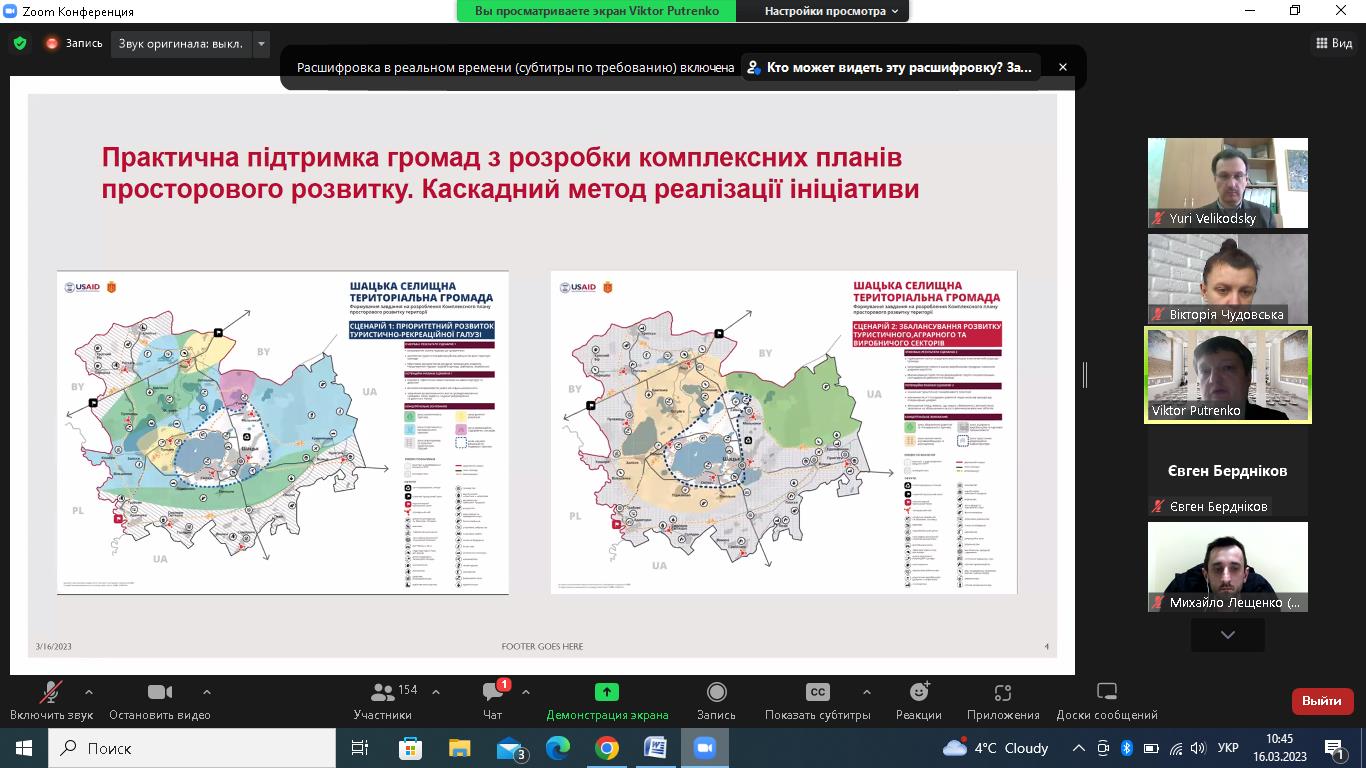Viewport: 1366px width, 768px height.
Task: Open Google Chrome from taskbar
Action: (607, 748)
